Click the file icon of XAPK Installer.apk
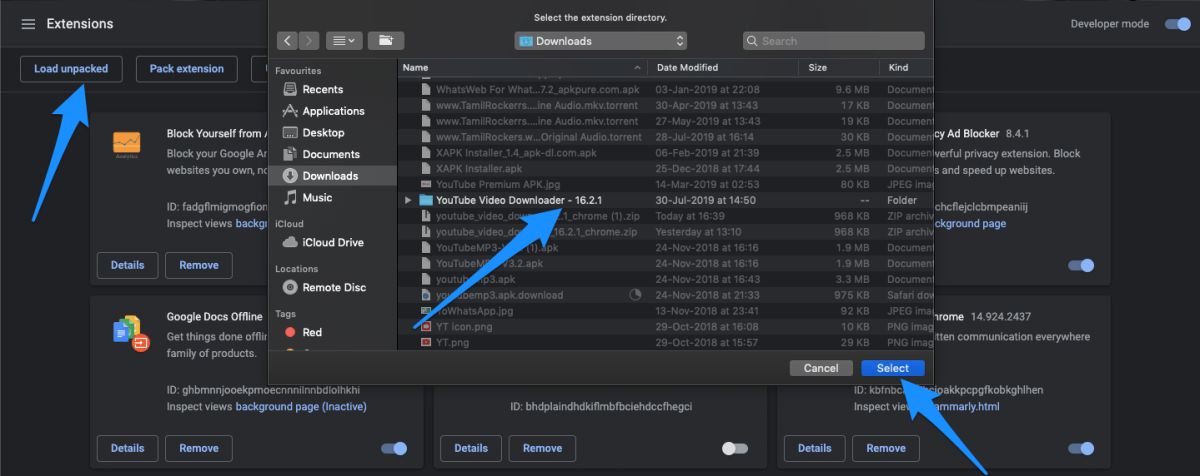Viewport: 1200px width, 476px height. pos(426,168)
